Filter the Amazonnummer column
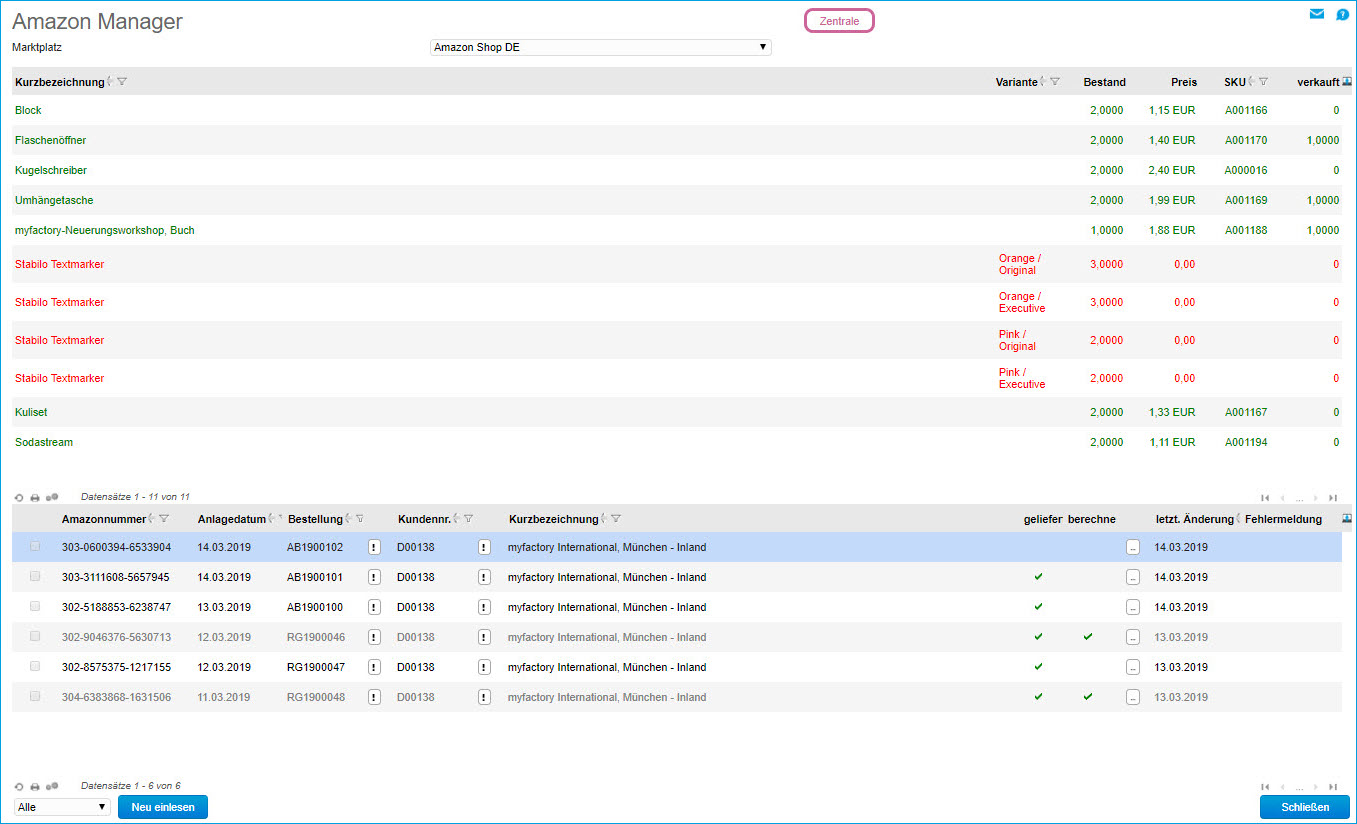1357x824 pixels. [164, 519]
